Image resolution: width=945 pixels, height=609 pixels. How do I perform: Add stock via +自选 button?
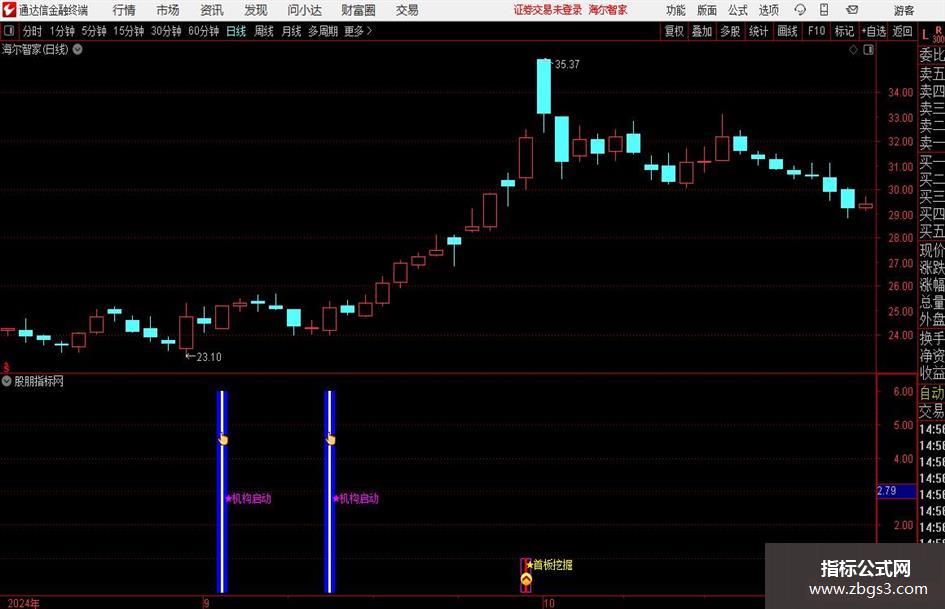coord(873,31)
